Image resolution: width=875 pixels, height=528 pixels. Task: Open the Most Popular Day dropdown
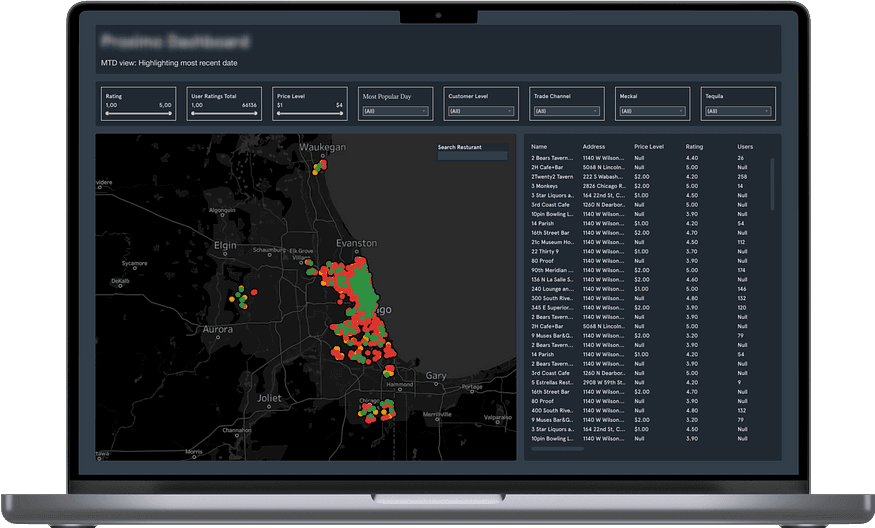click(395, 111)
